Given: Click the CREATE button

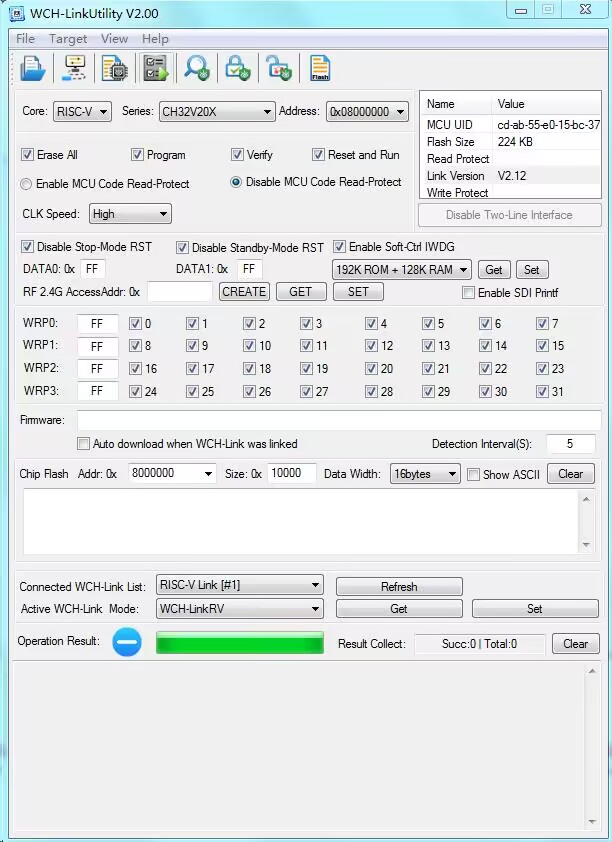Looking at the screenshot, I should tap(244, 292).
